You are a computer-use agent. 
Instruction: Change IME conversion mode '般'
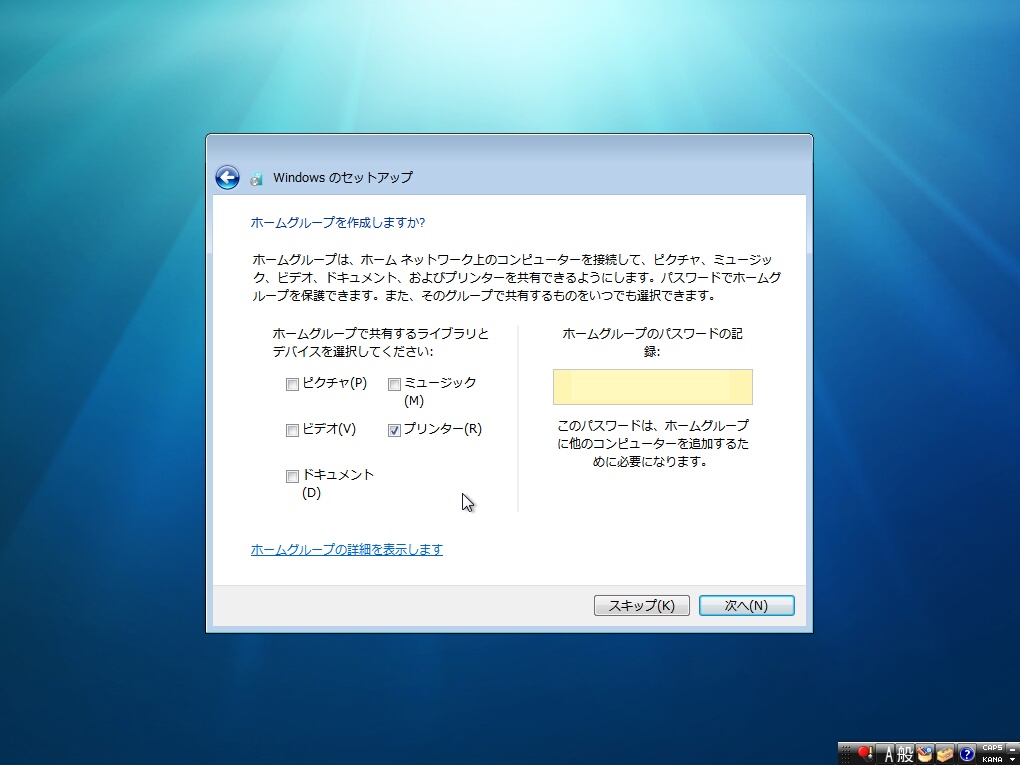point(905,755)
